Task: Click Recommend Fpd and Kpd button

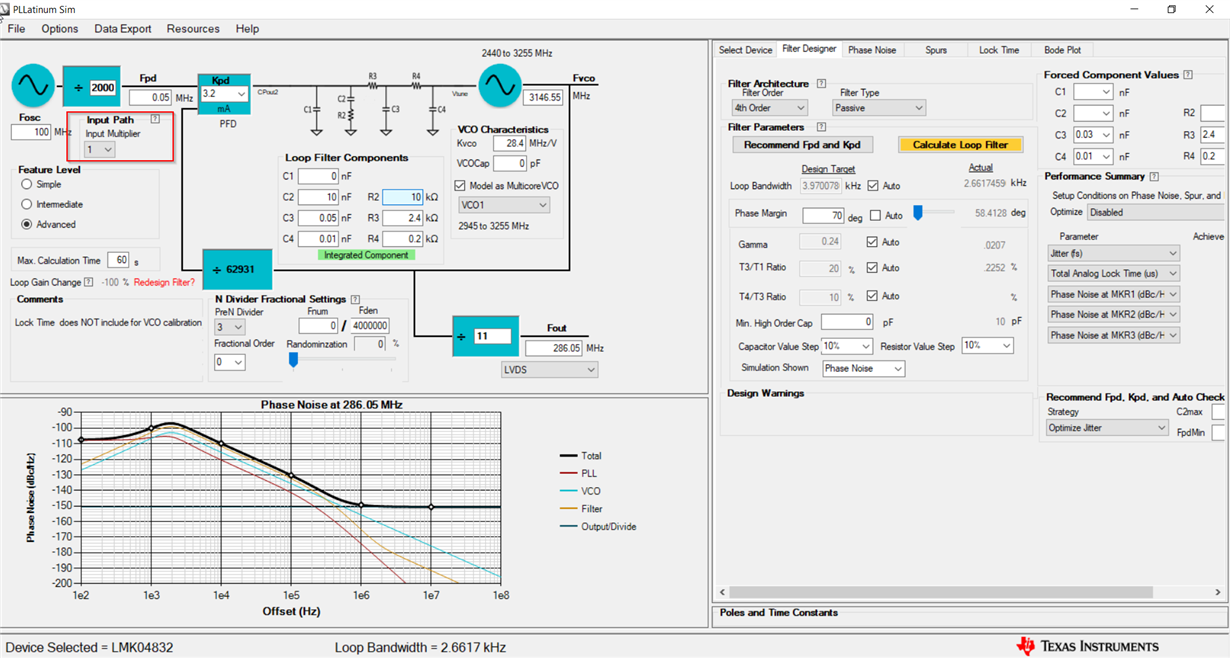Action: (802, 145)
